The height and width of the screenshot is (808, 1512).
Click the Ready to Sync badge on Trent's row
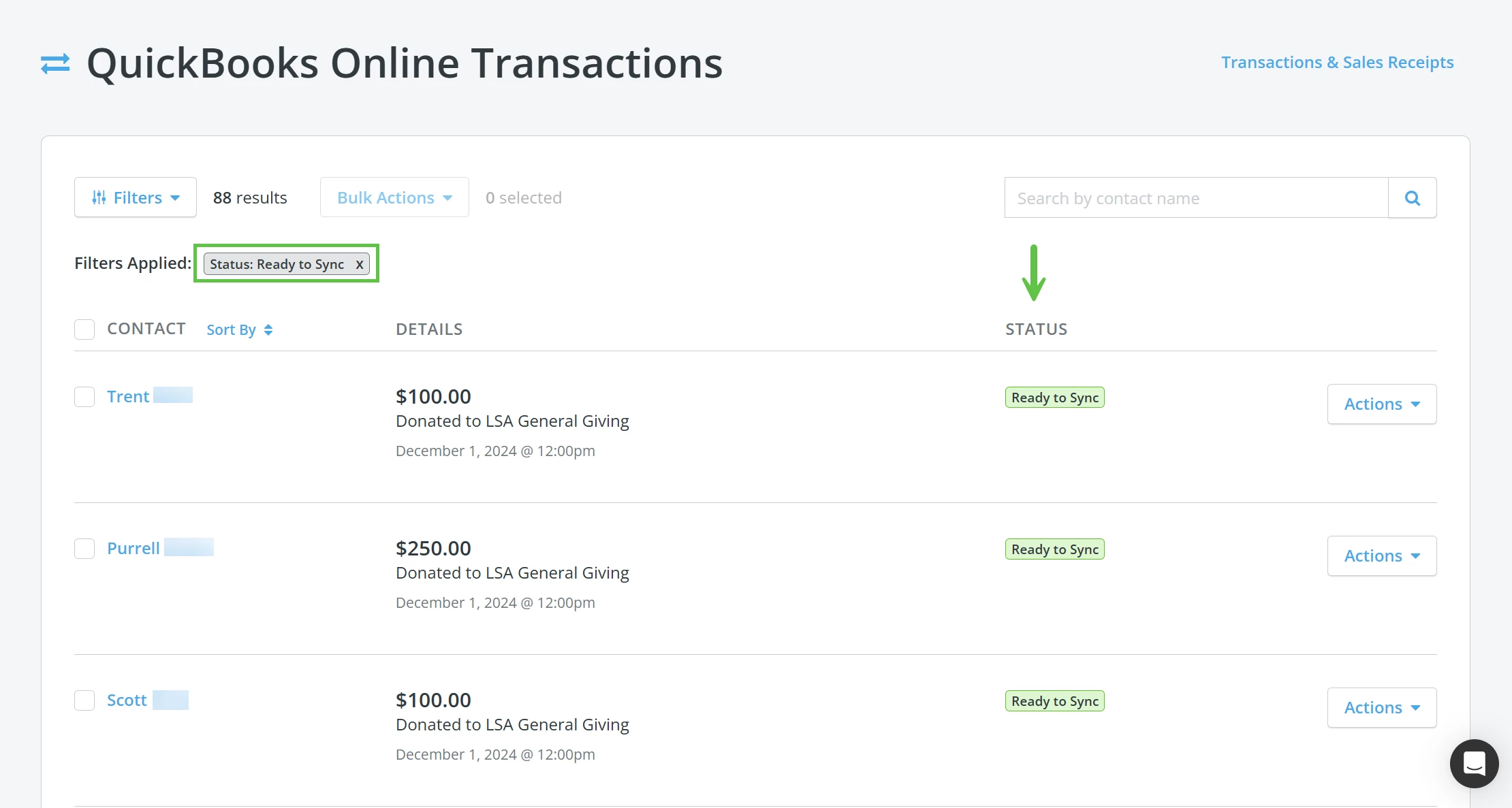(x=1054, y=397)
